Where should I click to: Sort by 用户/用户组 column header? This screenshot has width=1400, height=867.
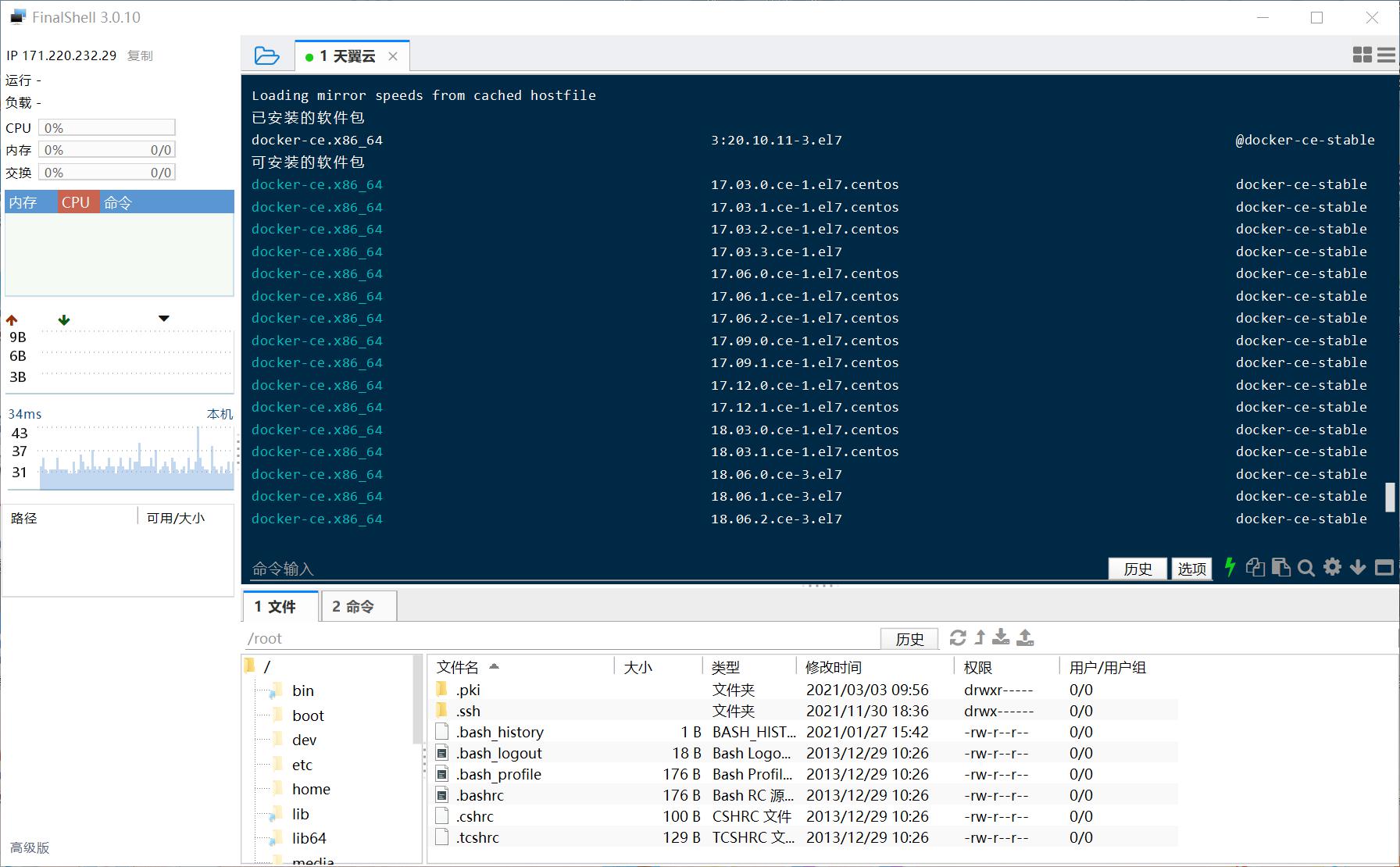click(1119, 667)
